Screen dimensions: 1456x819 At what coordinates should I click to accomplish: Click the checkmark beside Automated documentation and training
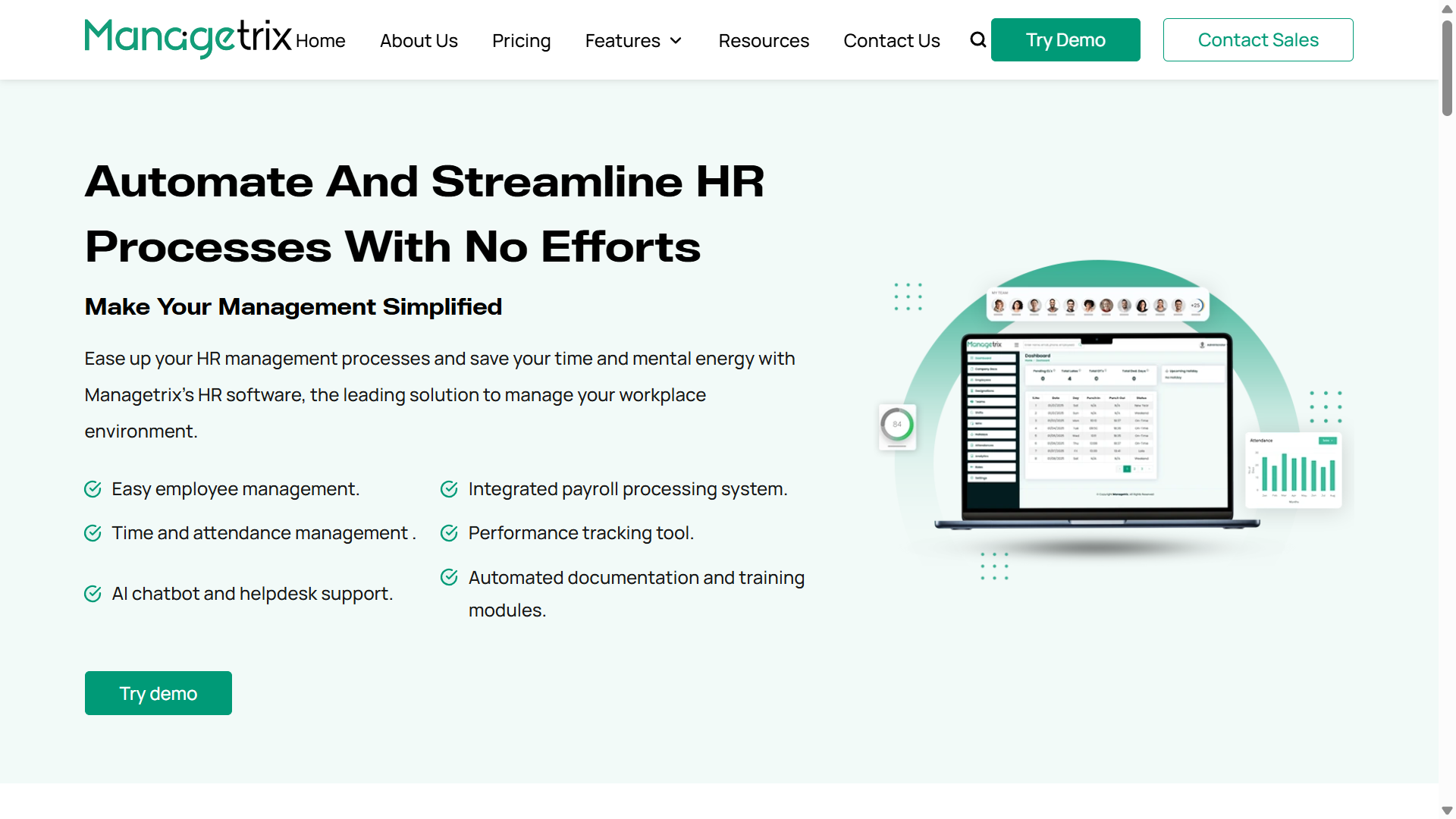[x=448, y=577]
